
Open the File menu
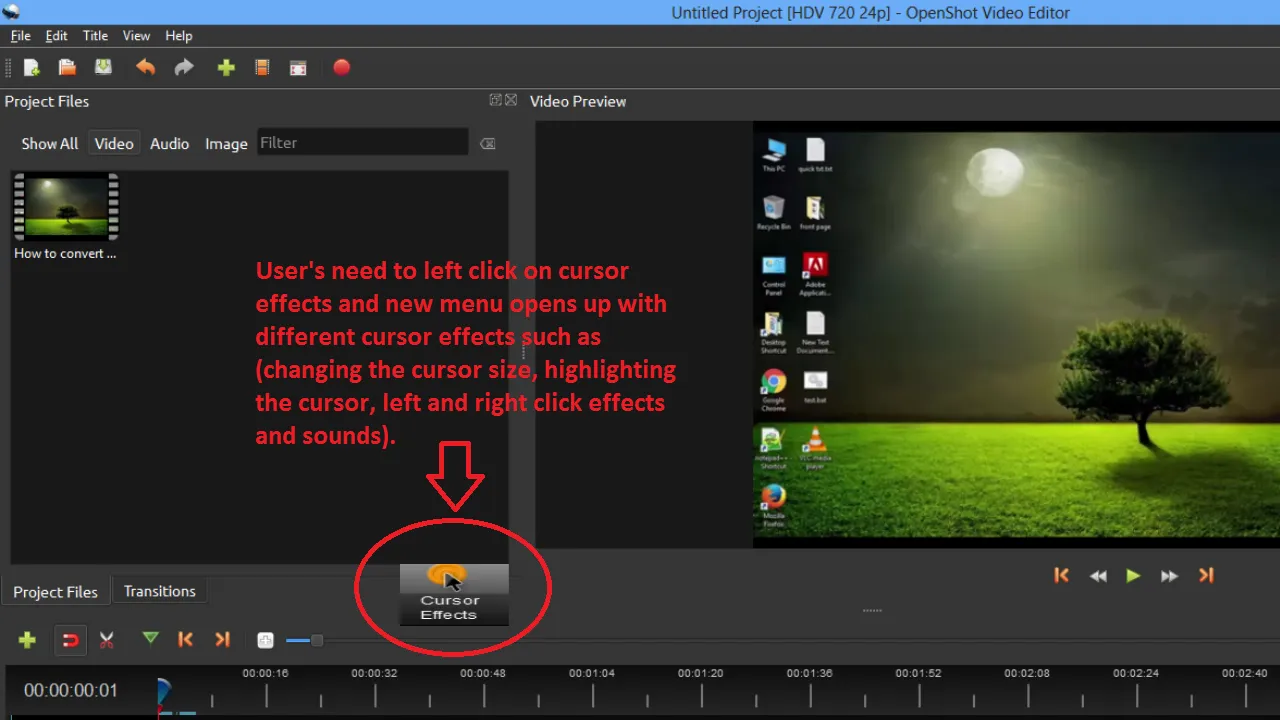[x=20, y=36]
